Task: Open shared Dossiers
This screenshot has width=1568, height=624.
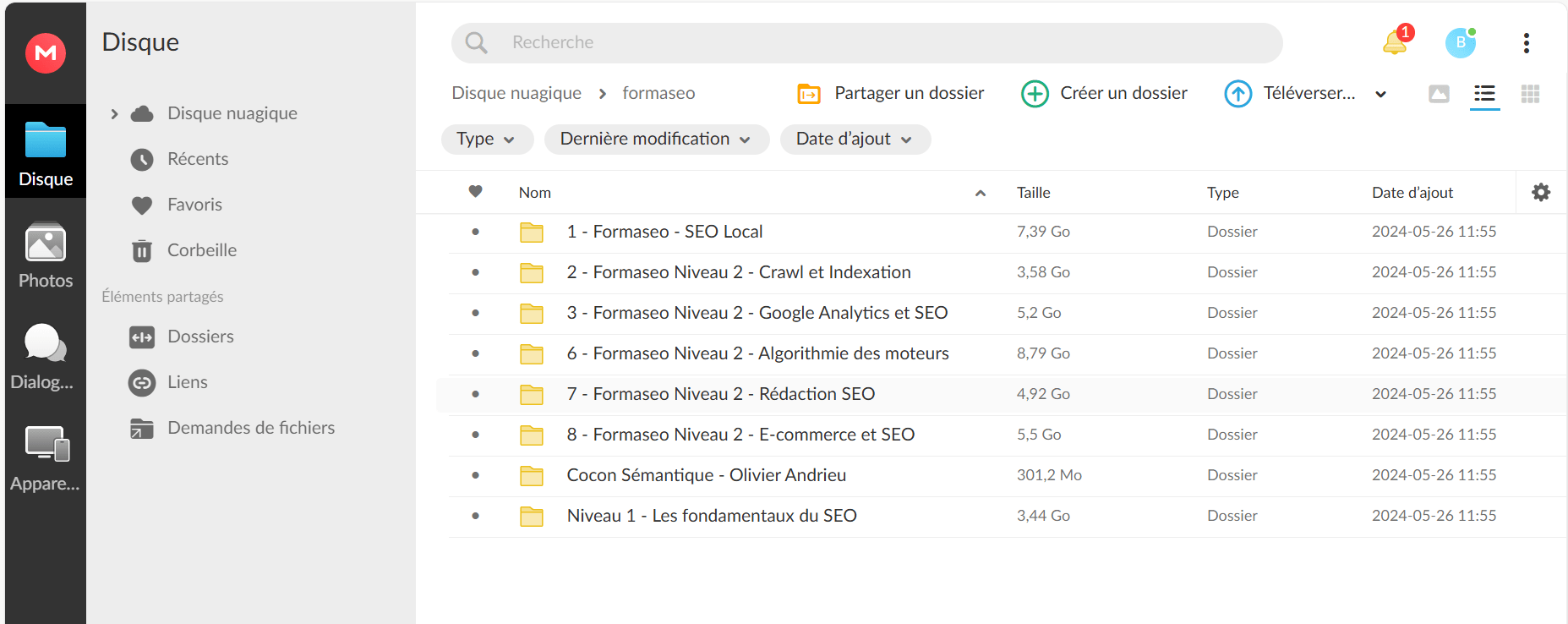Action: point(200,337)
